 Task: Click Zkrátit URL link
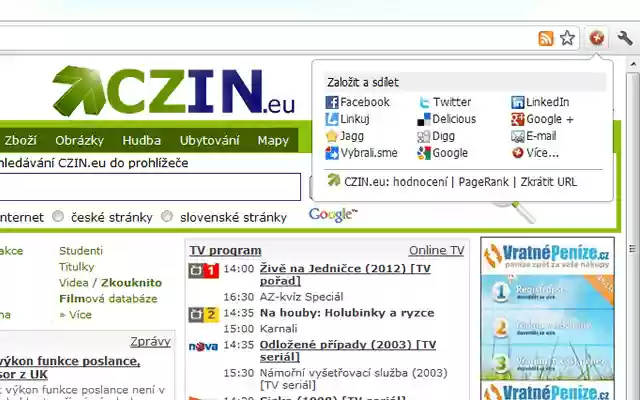549,182
